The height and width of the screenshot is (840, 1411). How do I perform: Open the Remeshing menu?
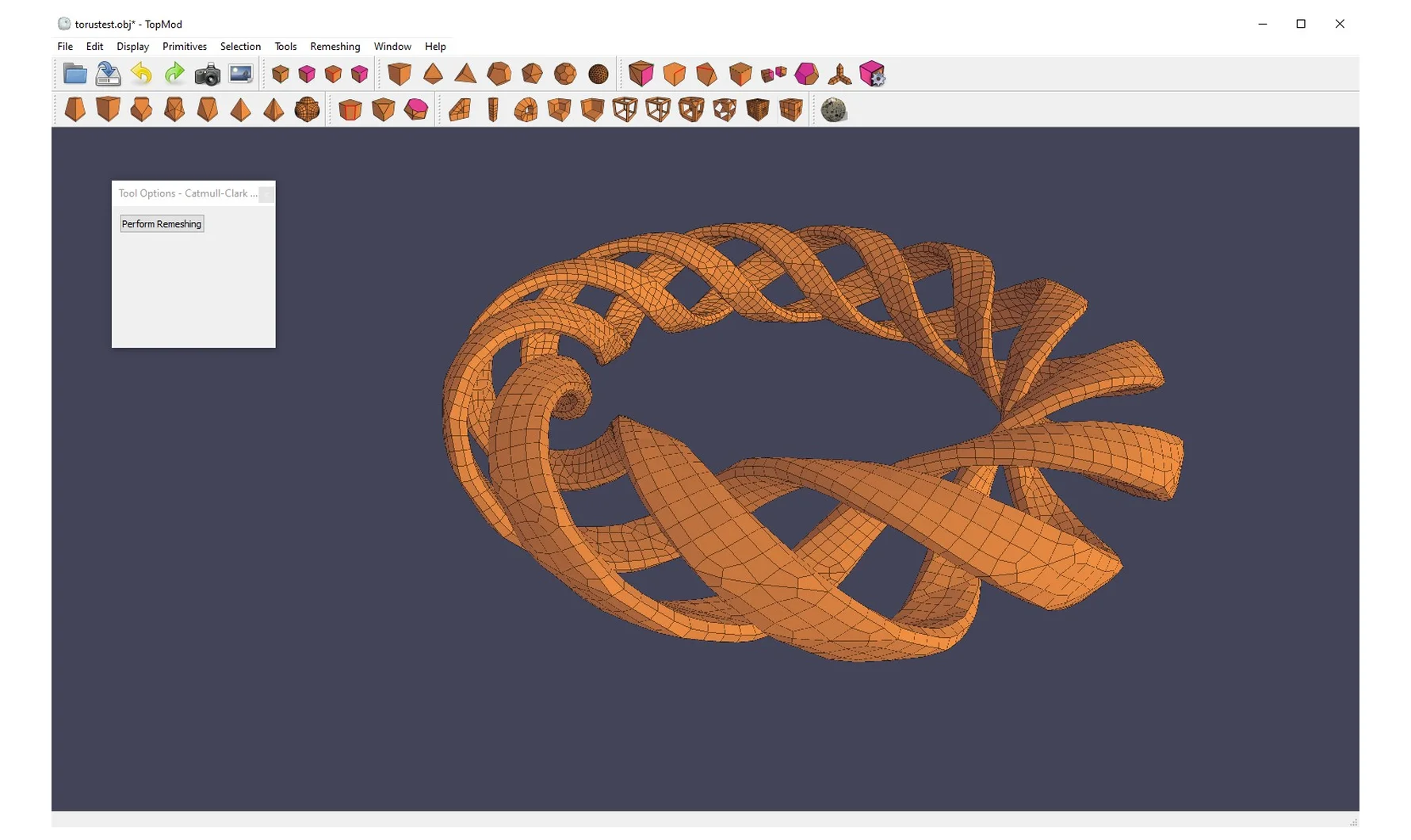[x=335, y=47]
